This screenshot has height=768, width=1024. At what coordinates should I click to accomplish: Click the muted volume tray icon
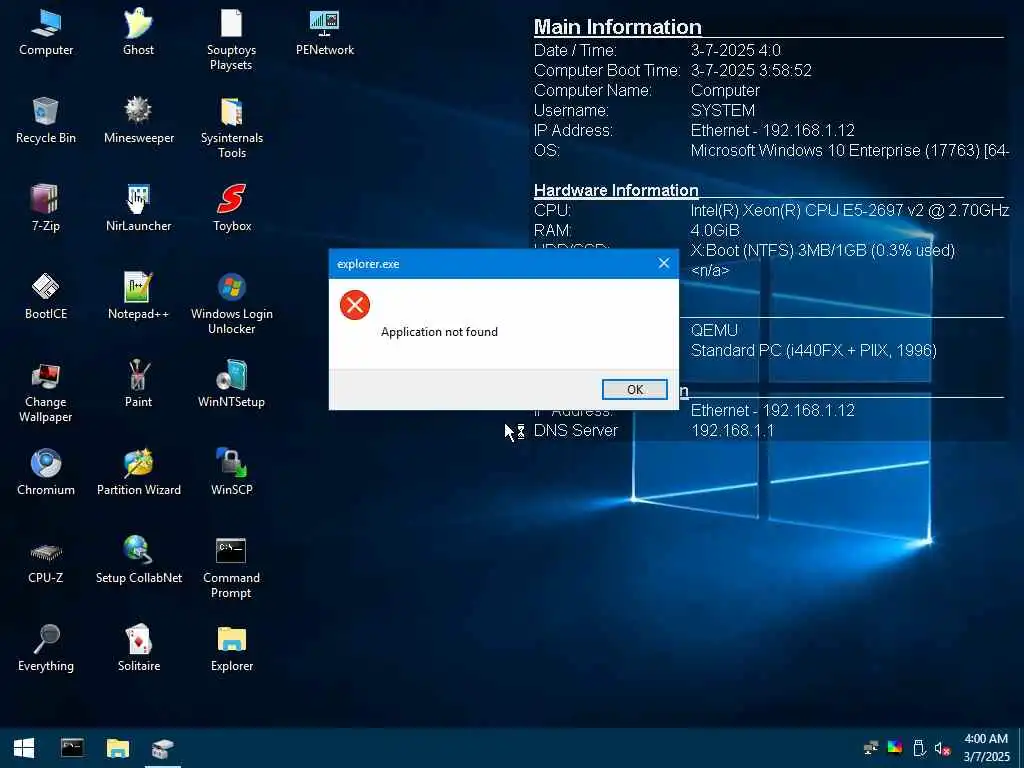tap(942, 748)
